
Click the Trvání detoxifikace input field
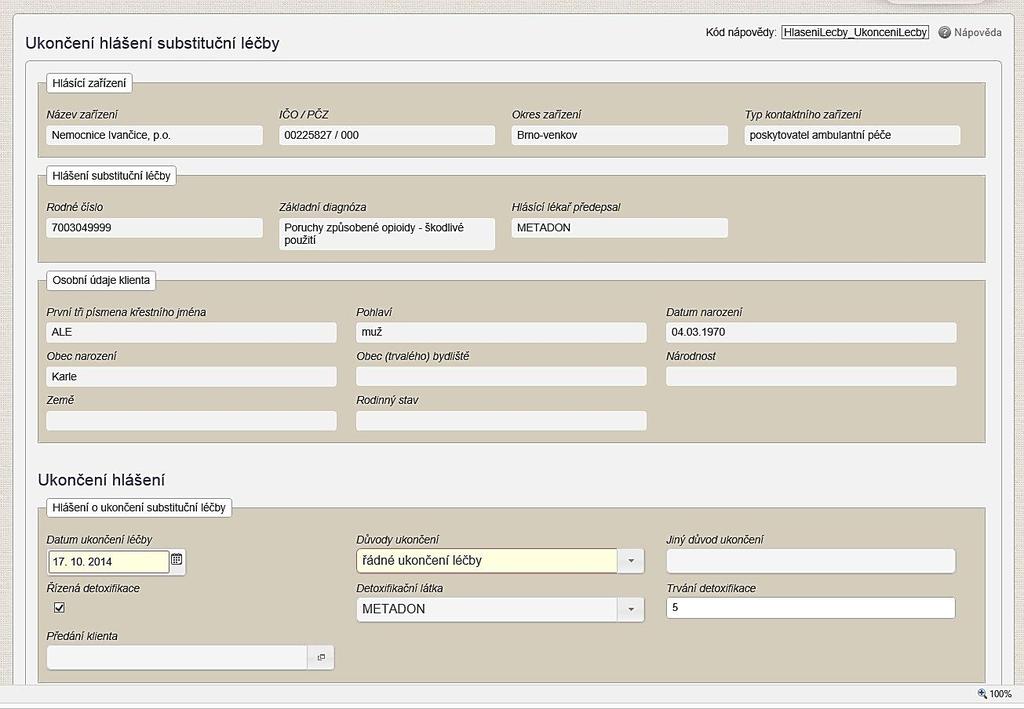coord(810,608)
